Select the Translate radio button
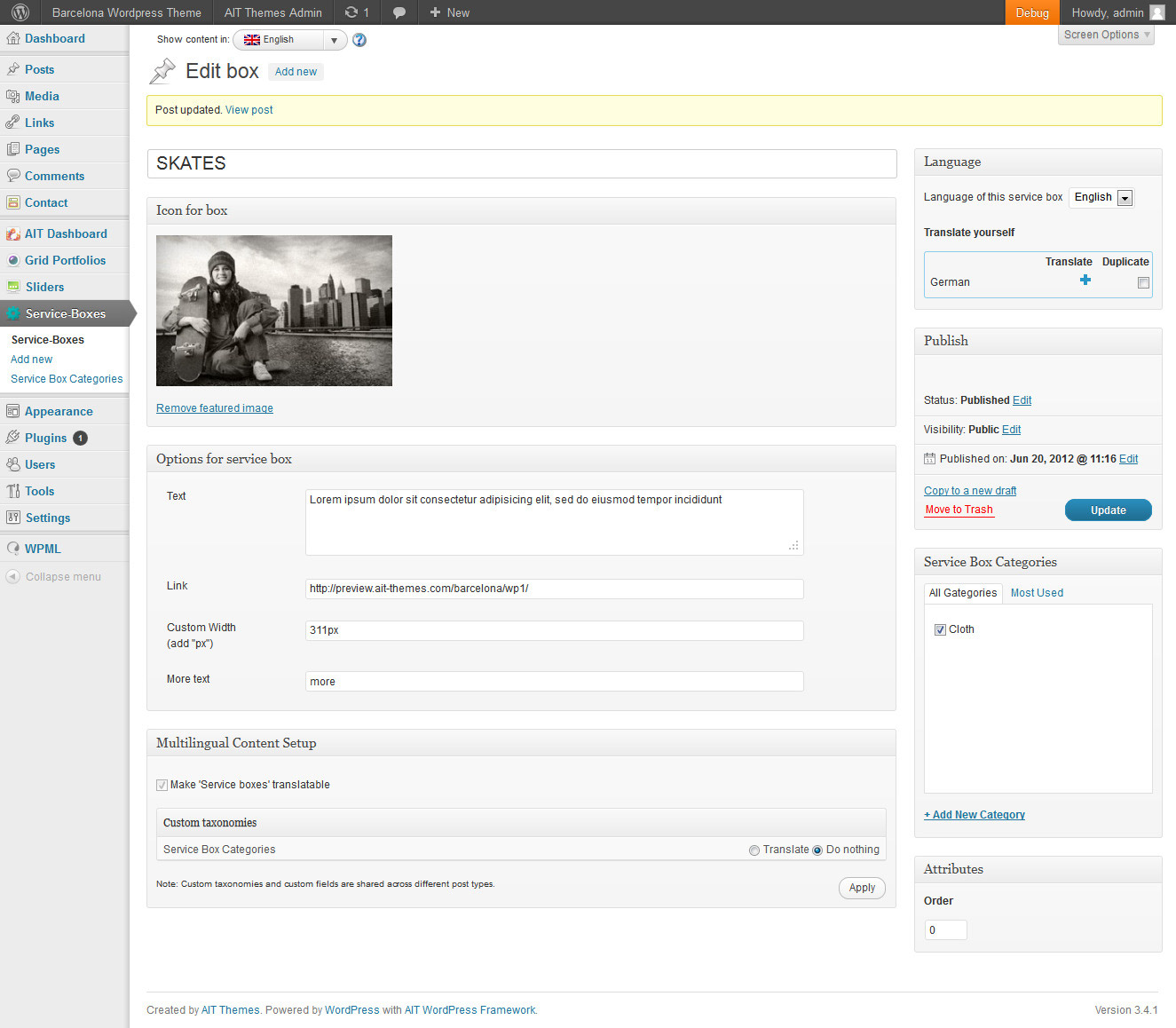Viewport: 1176px width, 1028px height. tap(754, 850)
